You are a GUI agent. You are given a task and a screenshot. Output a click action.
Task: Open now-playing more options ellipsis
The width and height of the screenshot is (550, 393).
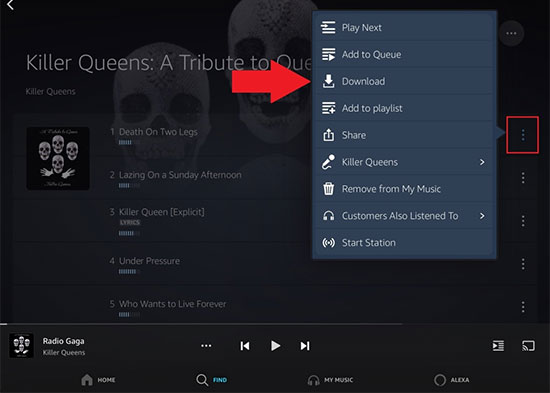[x=206, y=346]
